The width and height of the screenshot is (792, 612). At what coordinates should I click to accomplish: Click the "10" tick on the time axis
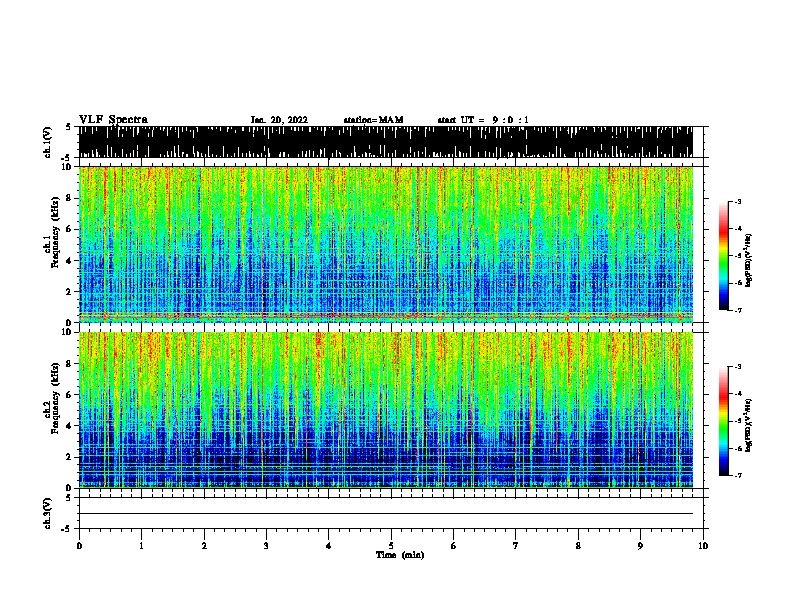click(703, 546)
